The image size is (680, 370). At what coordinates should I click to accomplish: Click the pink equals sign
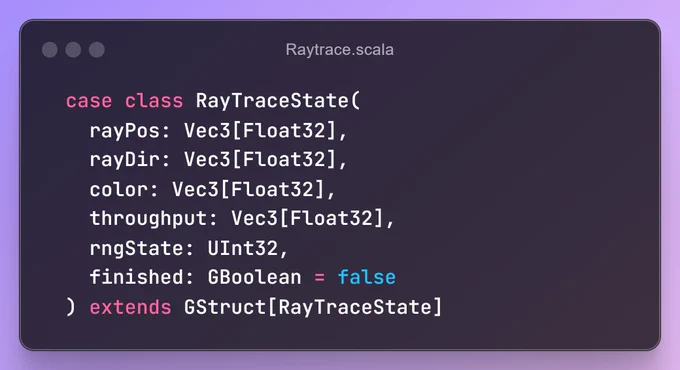tap(319, 278)
